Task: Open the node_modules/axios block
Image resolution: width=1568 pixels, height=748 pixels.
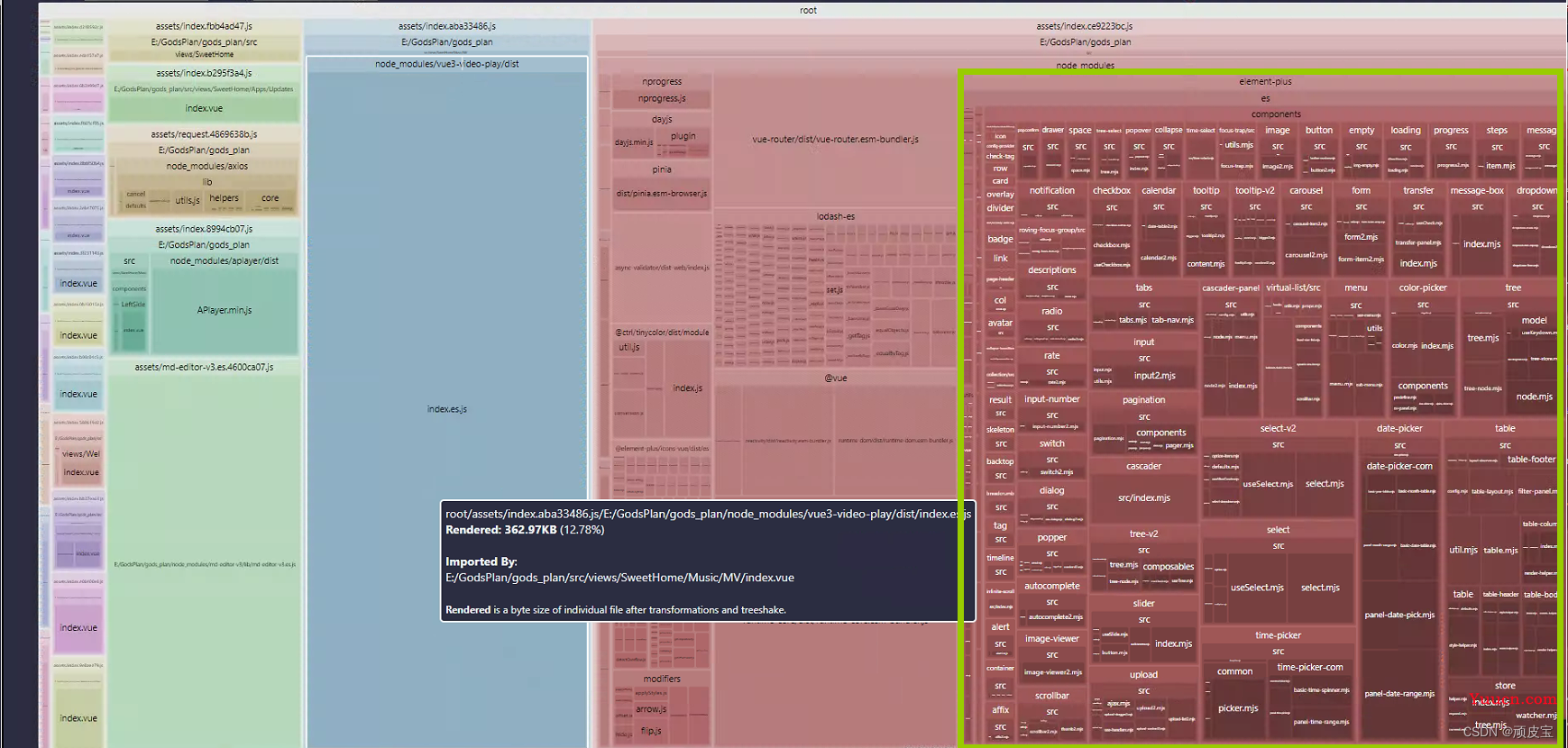Action: [206, 166]
